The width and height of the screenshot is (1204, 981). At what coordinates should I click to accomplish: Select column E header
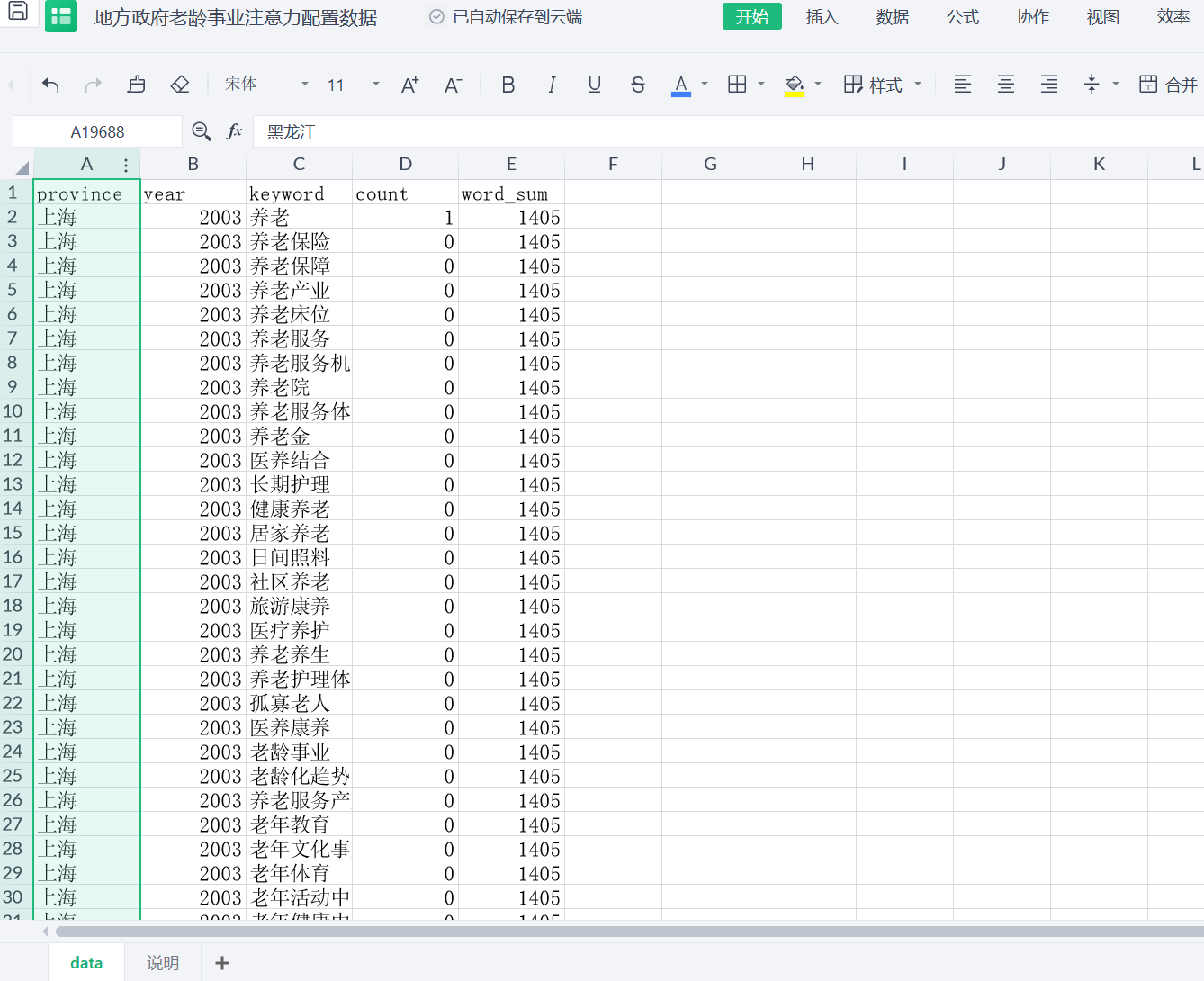pyautogui.click(x=511, y=164)
